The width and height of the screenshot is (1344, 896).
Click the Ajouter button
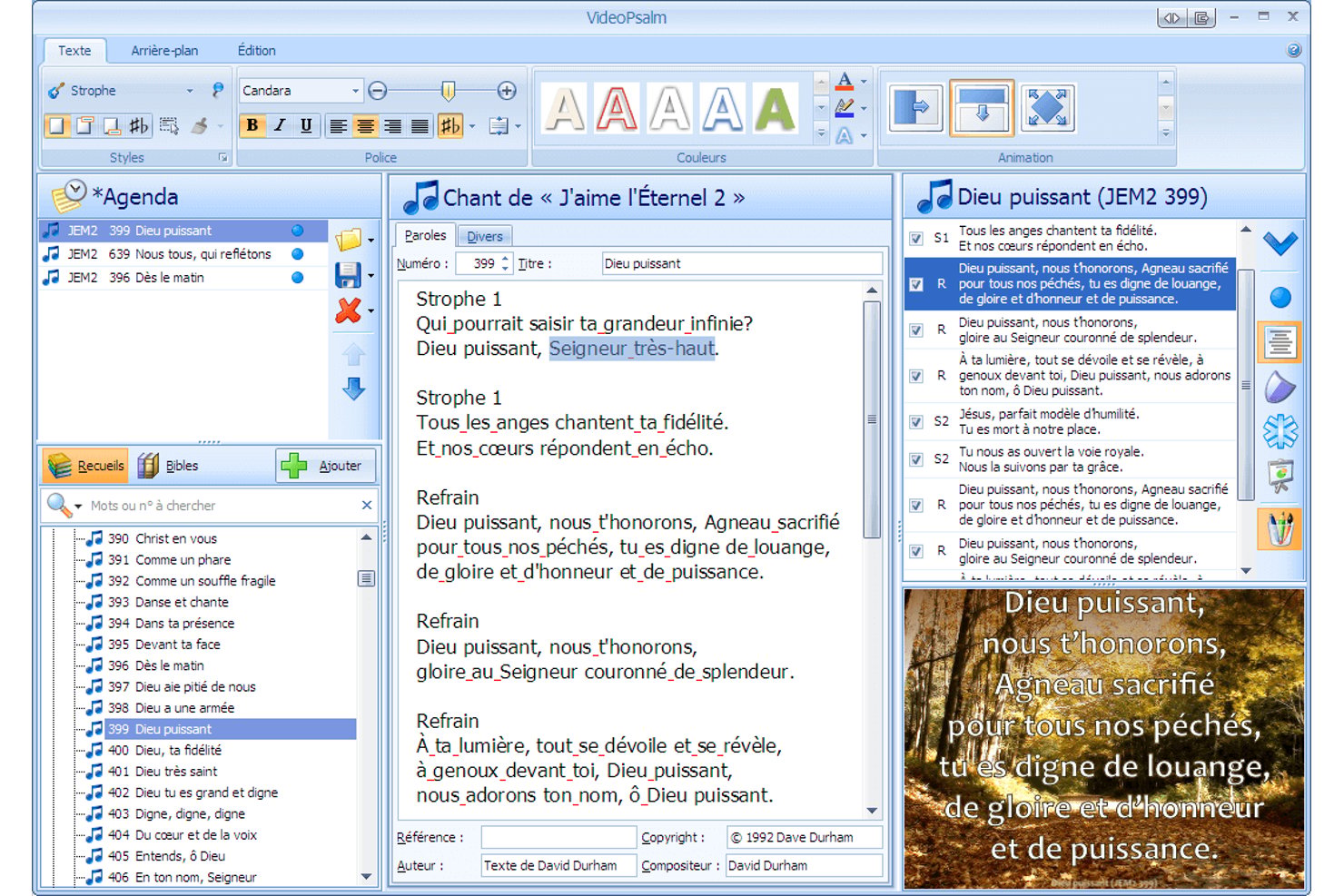tap(326, 466)
